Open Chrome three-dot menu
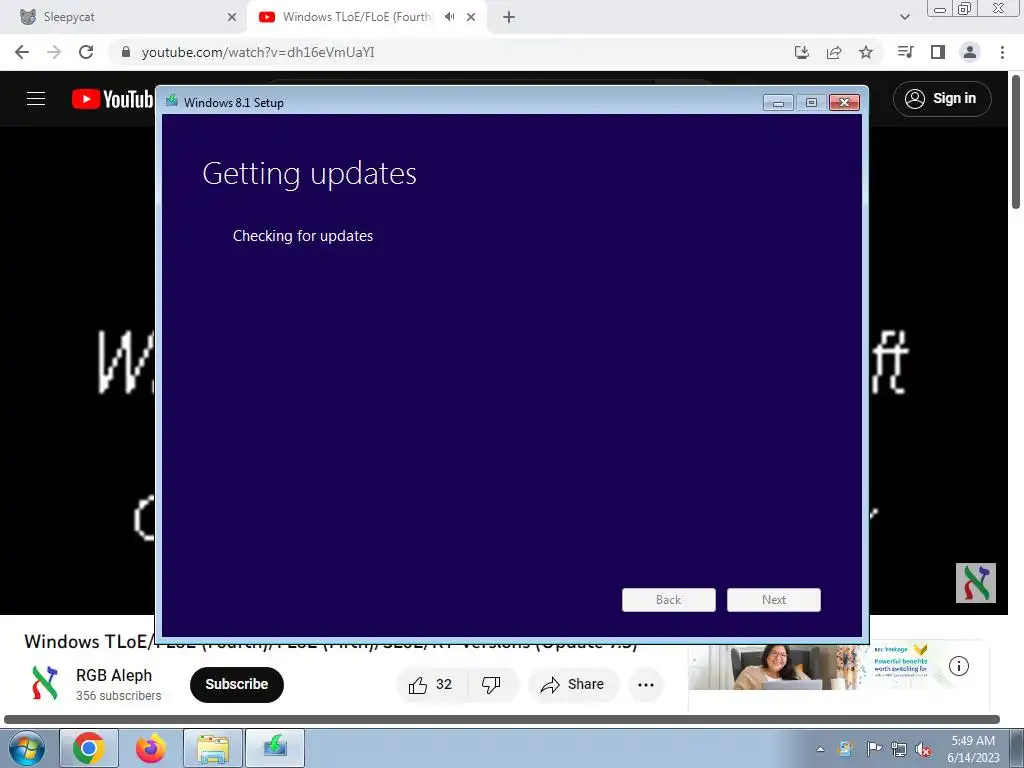Image resolution: width=1024 pixels, height=768 pixels. point(1002,52)
